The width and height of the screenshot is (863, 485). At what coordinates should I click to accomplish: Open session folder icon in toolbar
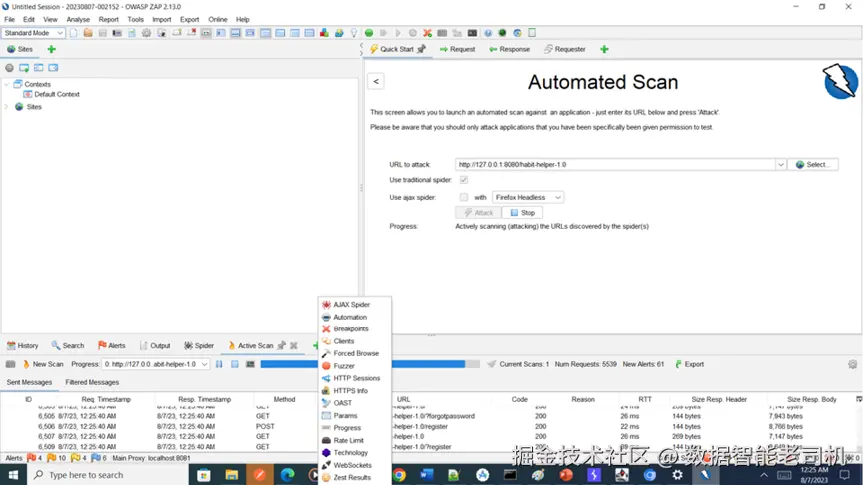[88, 33]
